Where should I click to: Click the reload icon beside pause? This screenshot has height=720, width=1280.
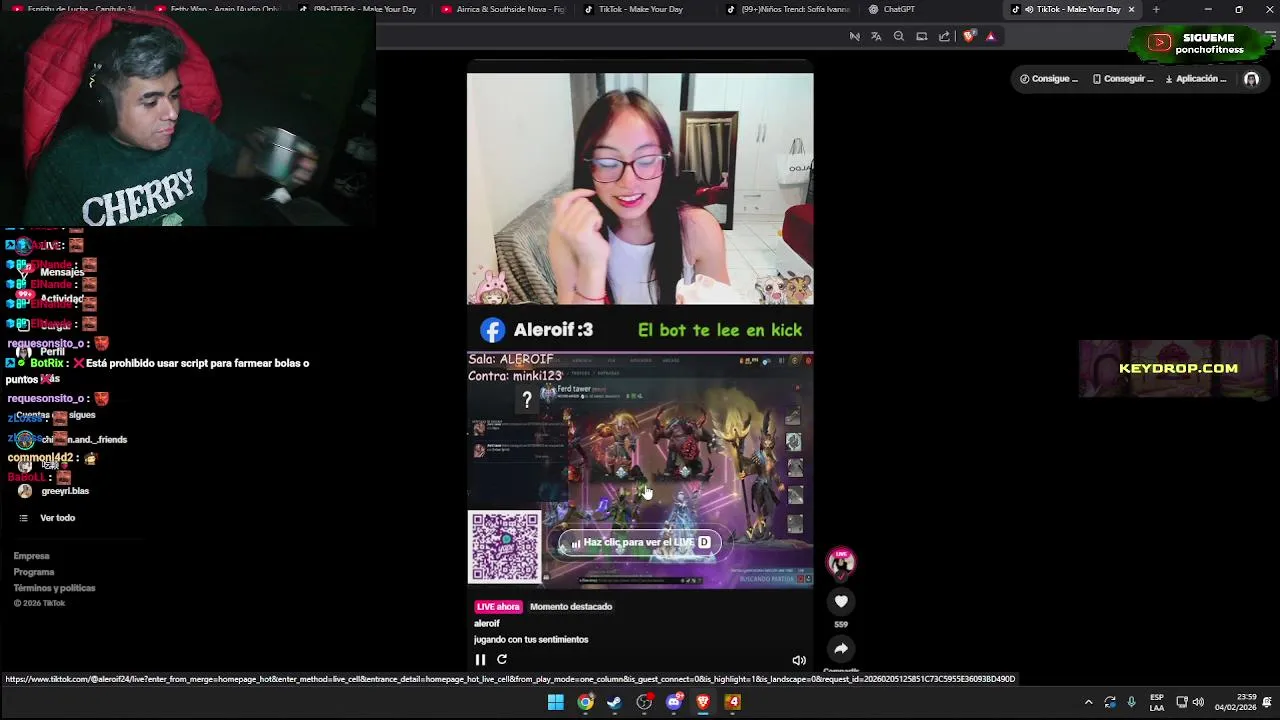[x=502, y=660]
